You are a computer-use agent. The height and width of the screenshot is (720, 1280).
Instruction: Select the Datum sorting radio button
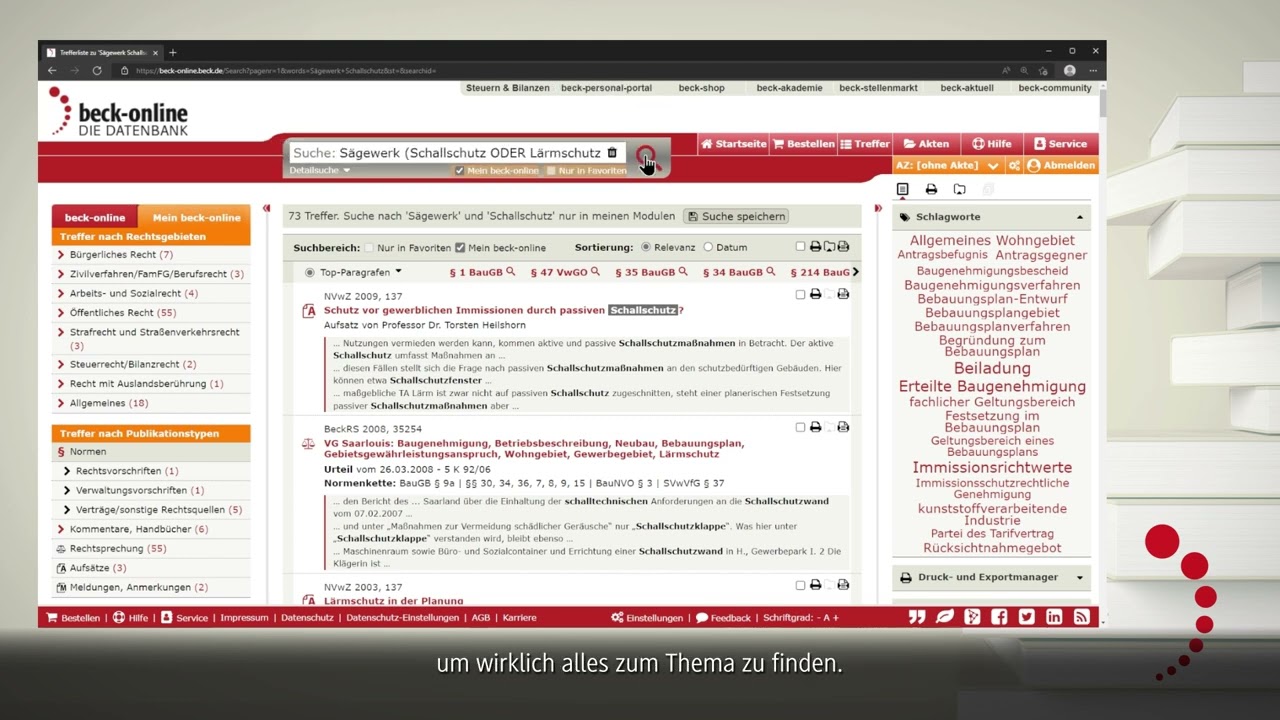(x=708, y=247)
